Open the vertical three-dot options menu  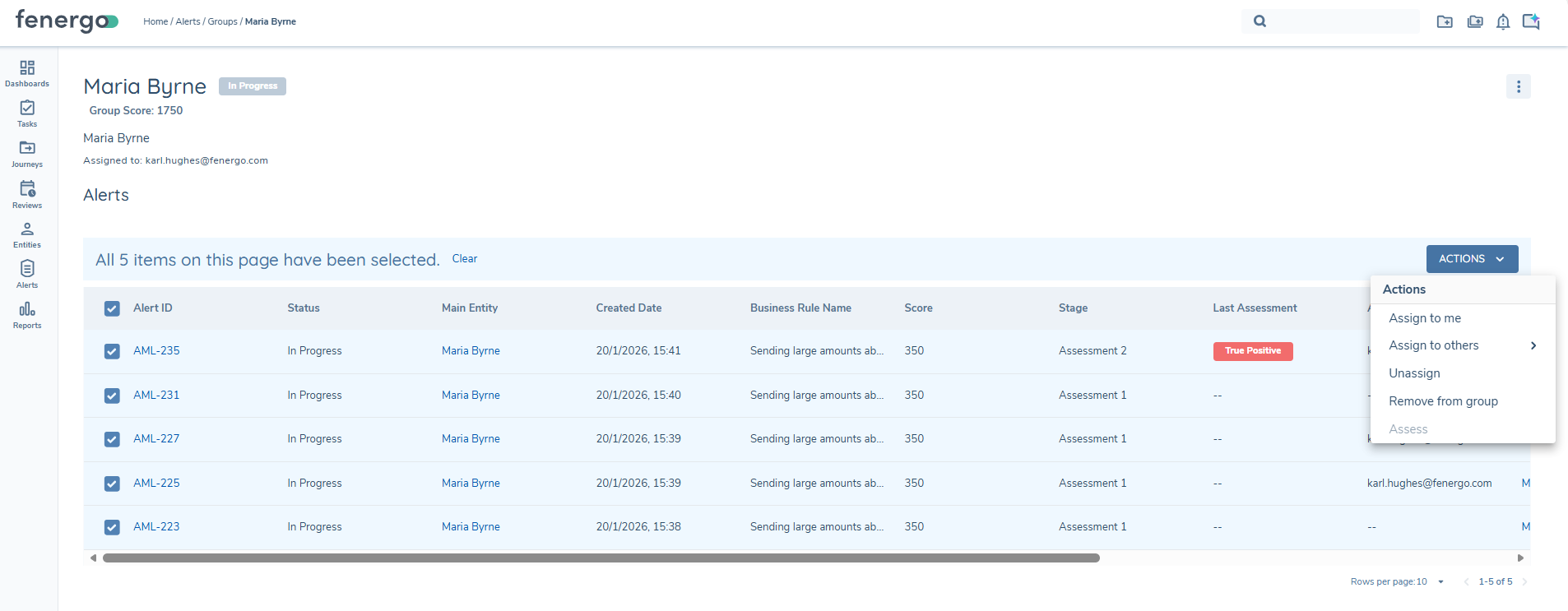point(1518,86)
